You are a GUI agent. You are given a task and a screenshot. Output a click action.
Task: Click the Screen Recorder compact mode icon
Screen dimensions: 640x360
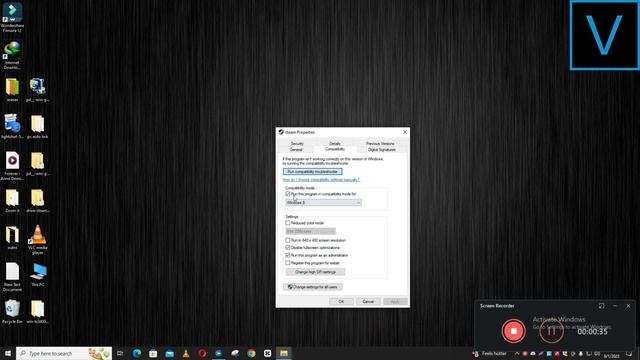[602, 306]
